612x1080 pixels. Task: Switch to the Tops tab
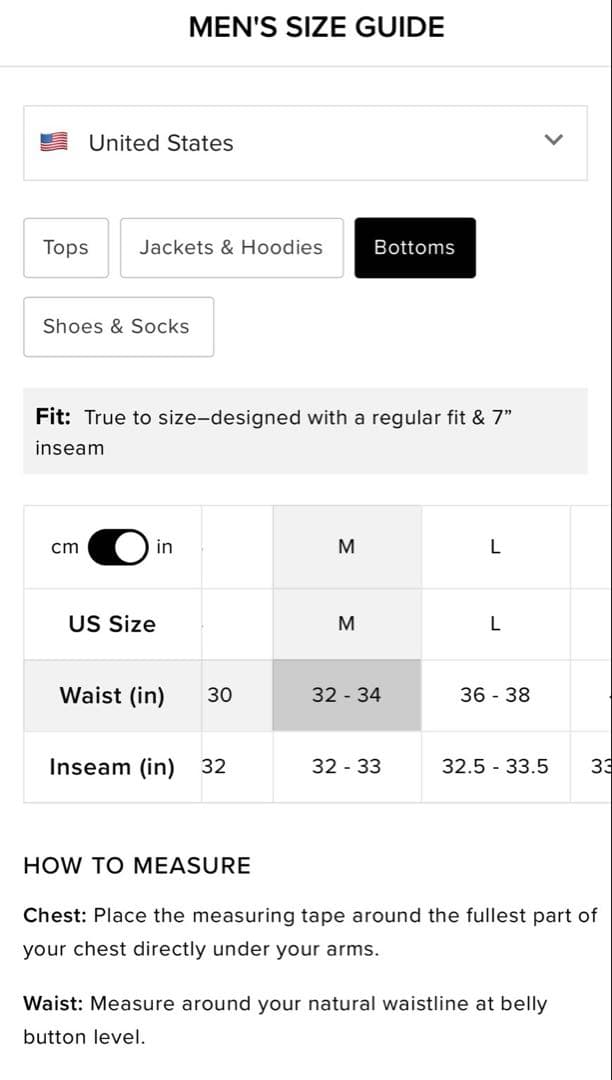66,247
